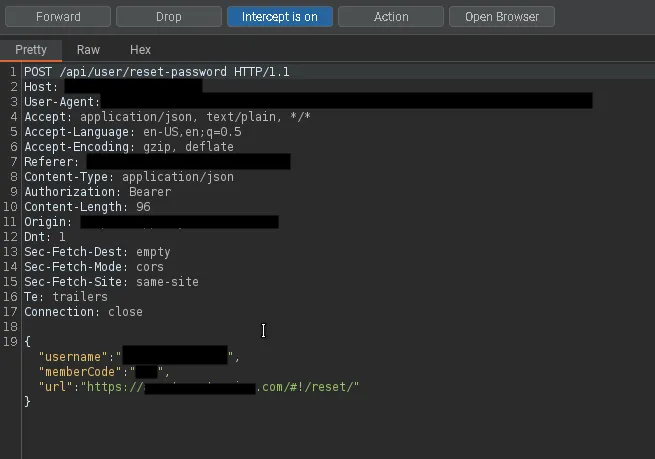Click the Sec-Fetch-Site: same-site header
This screenshot has height=459, width=655.
pyautogui.click(x=112, y=282)
